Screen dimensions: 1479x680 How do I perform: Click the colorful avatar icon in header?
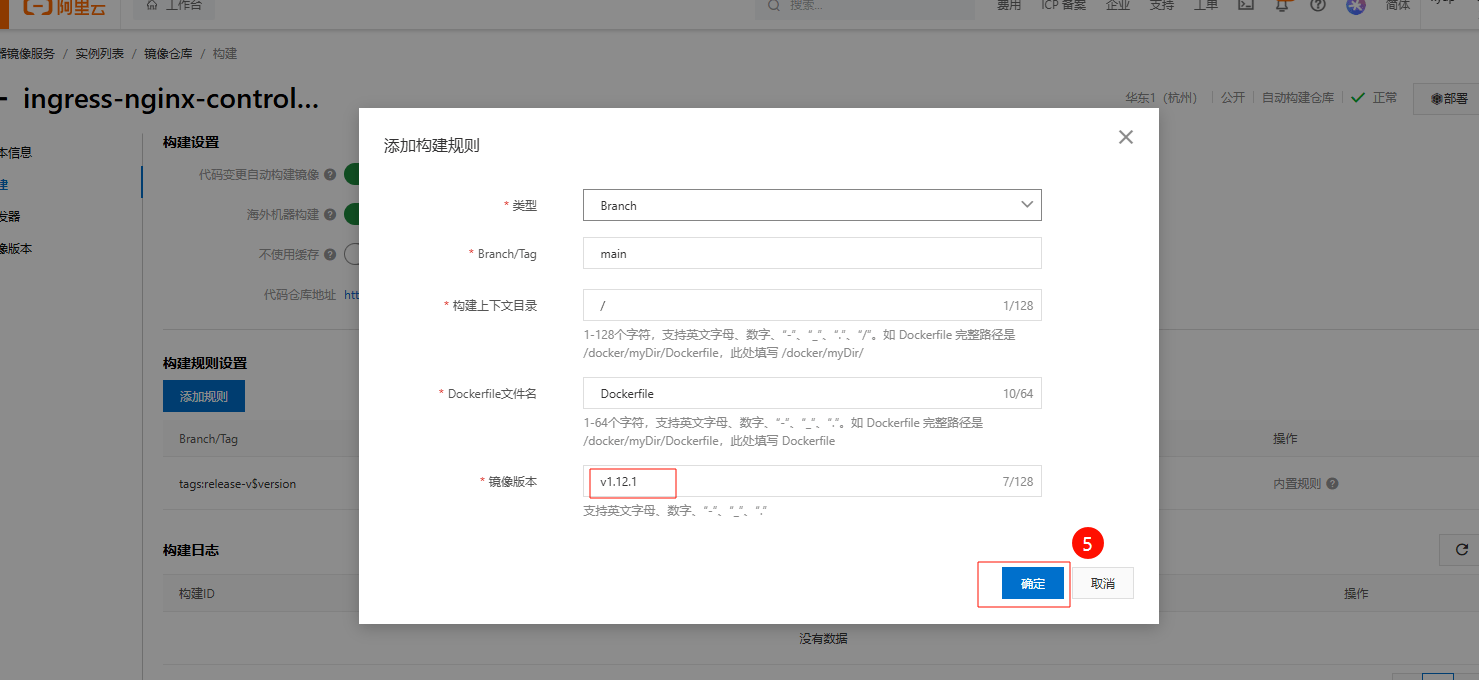coord(1355,5)
